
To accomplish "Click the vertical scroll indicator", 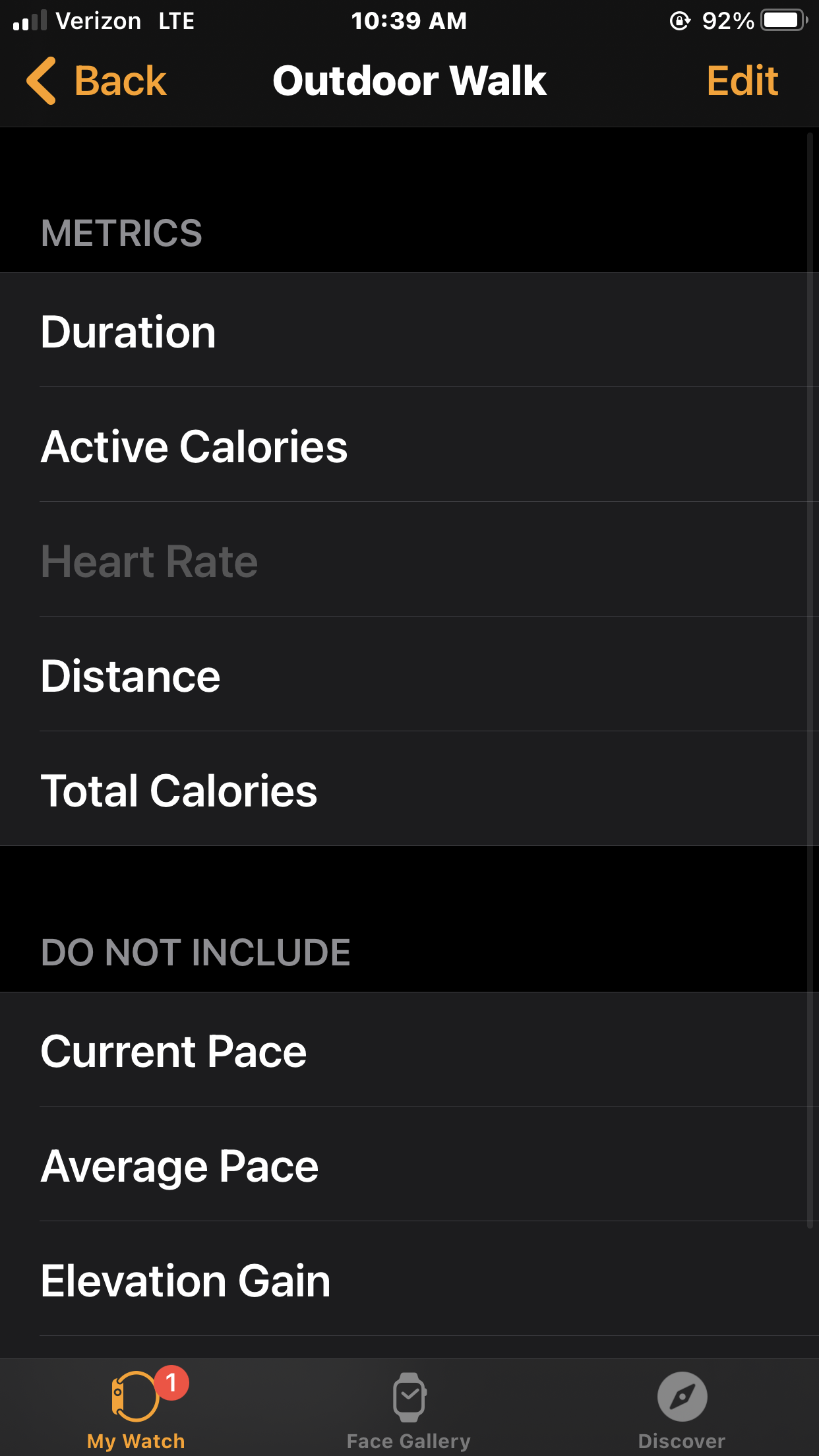I will tap(810, 679).
